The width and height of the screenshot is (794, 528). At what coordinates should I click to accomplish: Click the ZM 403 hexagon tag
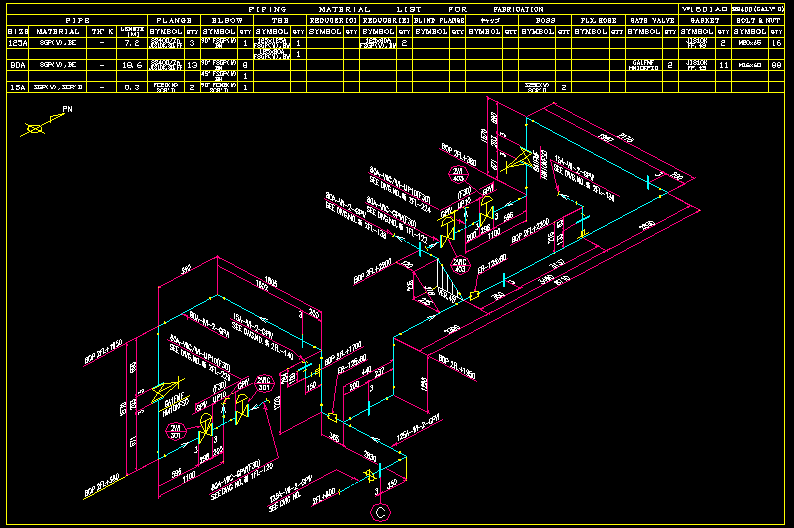pyautogui.click(x=458, y=175)
